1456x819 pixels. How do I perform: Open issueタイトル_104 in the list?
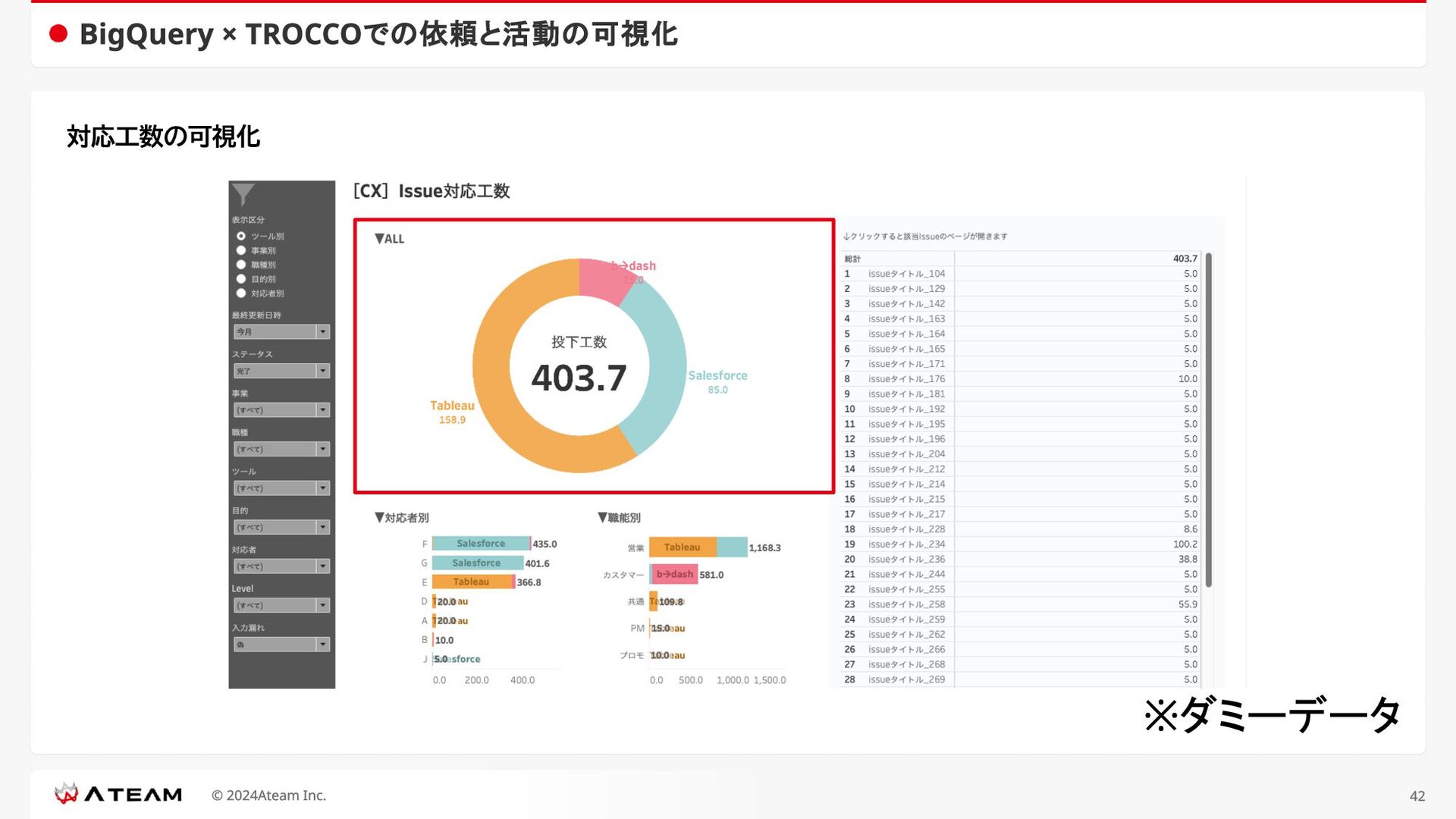tap(907, 274)
